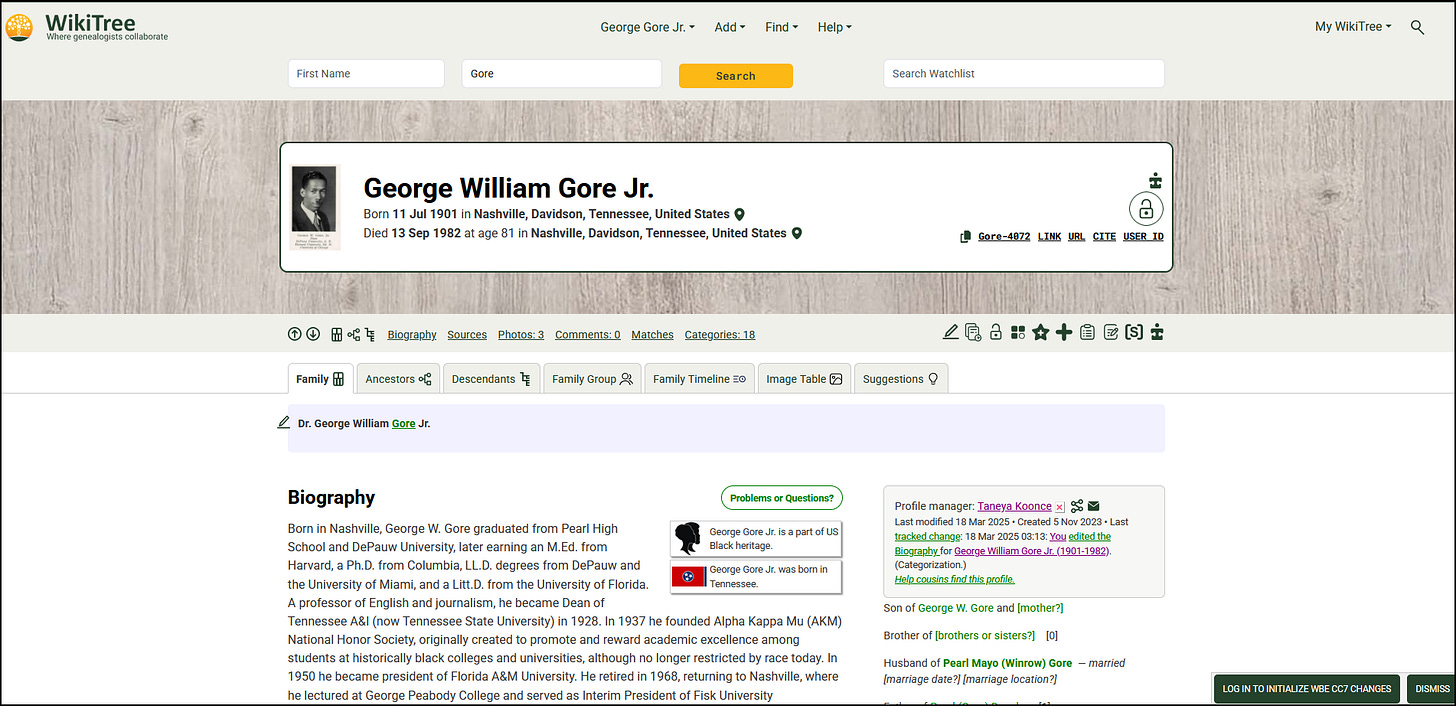The width and height of the screenshot is (1456, 706).
Task: Click the puzzle-piece person icon above the padlock circle
Action: (1156, 181)
